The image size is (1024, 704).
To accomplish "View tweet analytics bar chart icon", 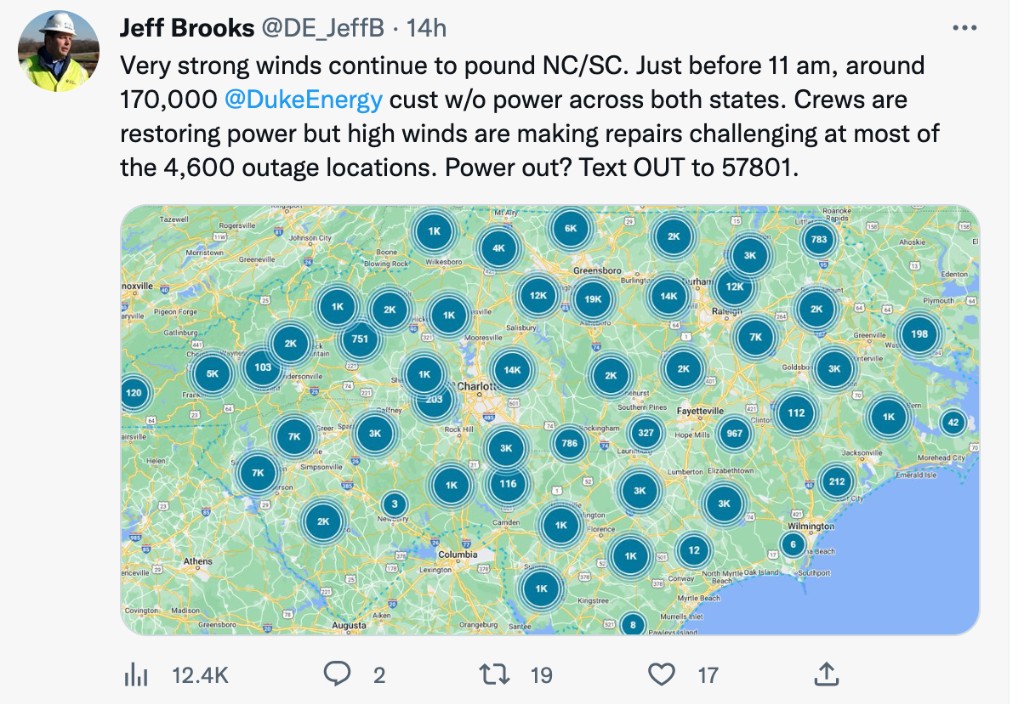I will pyautogui.click(x=135, y=675).
